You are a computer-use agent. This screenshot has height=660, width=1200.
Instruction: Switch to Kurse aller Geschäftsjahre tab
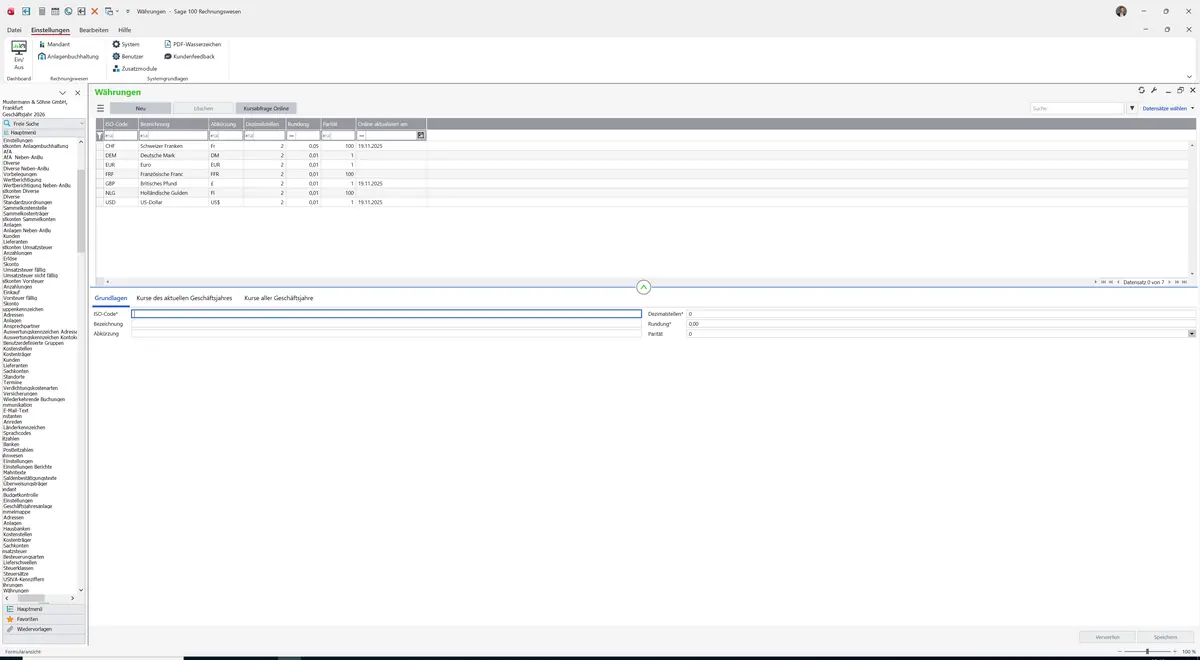click(x=278, y=298)
